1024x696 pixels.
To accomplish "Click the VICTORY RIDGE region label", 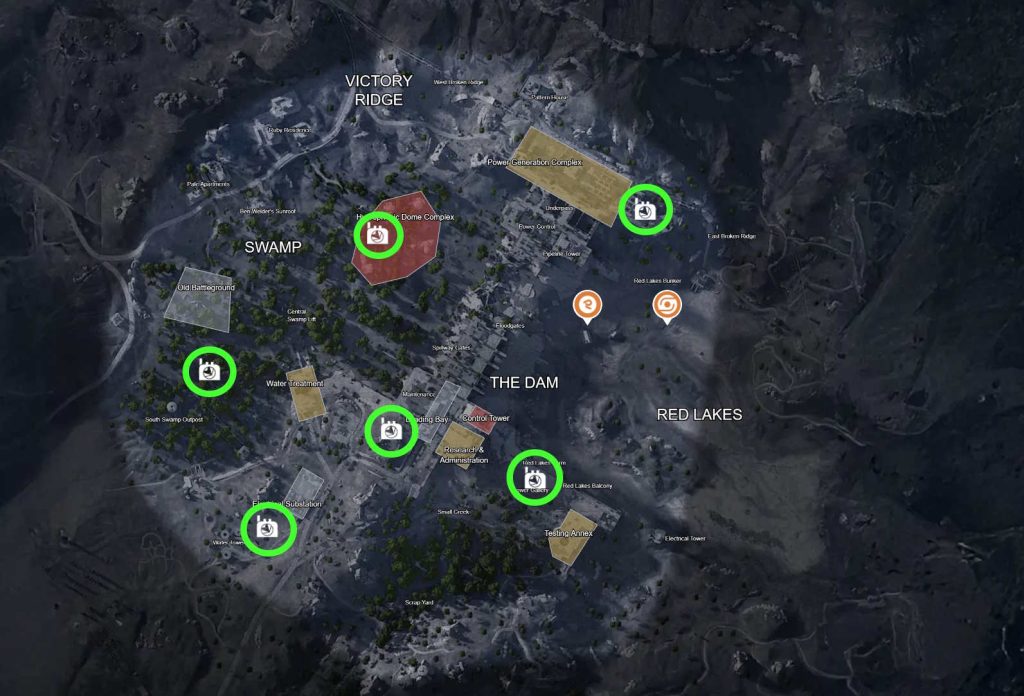I will click(x=379, y=90).
